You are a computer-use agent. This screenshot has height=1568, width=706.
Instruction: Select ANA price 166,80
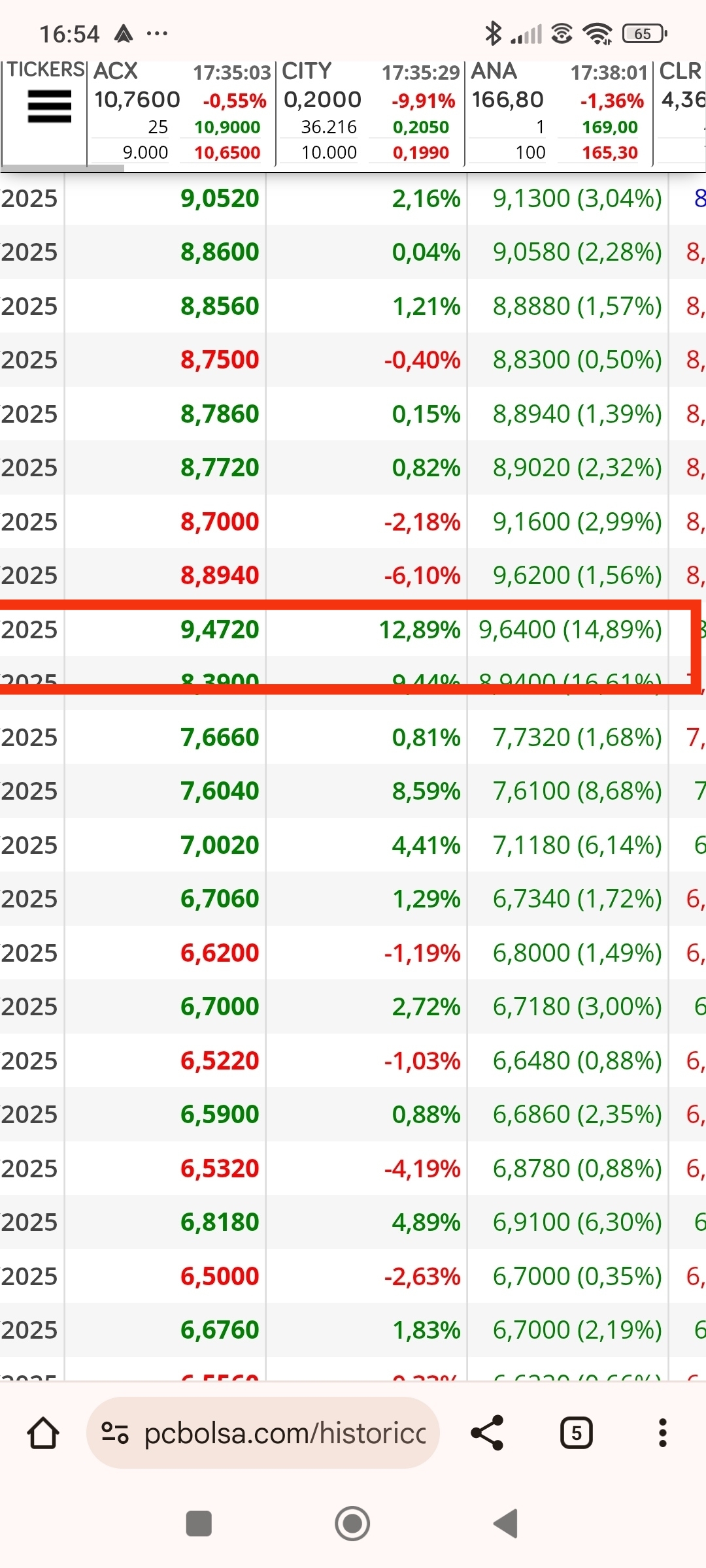tap(508, 99)
